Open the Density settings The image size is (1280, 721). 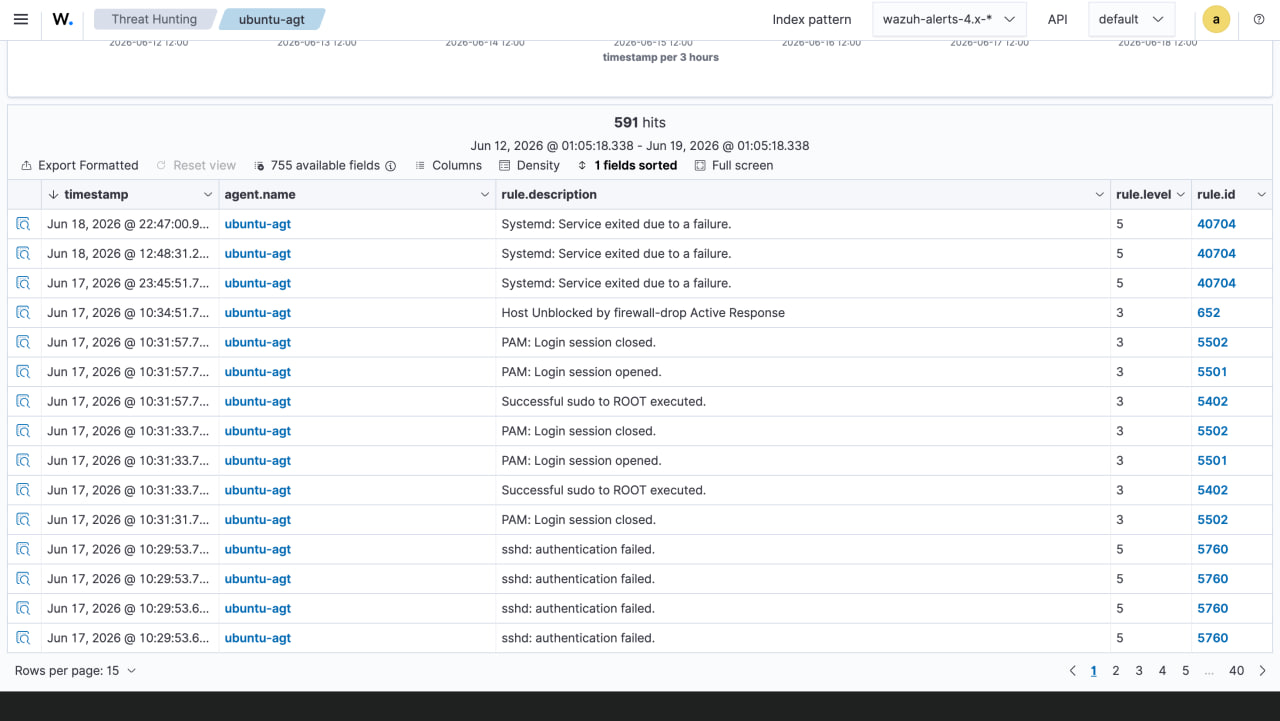529,165
